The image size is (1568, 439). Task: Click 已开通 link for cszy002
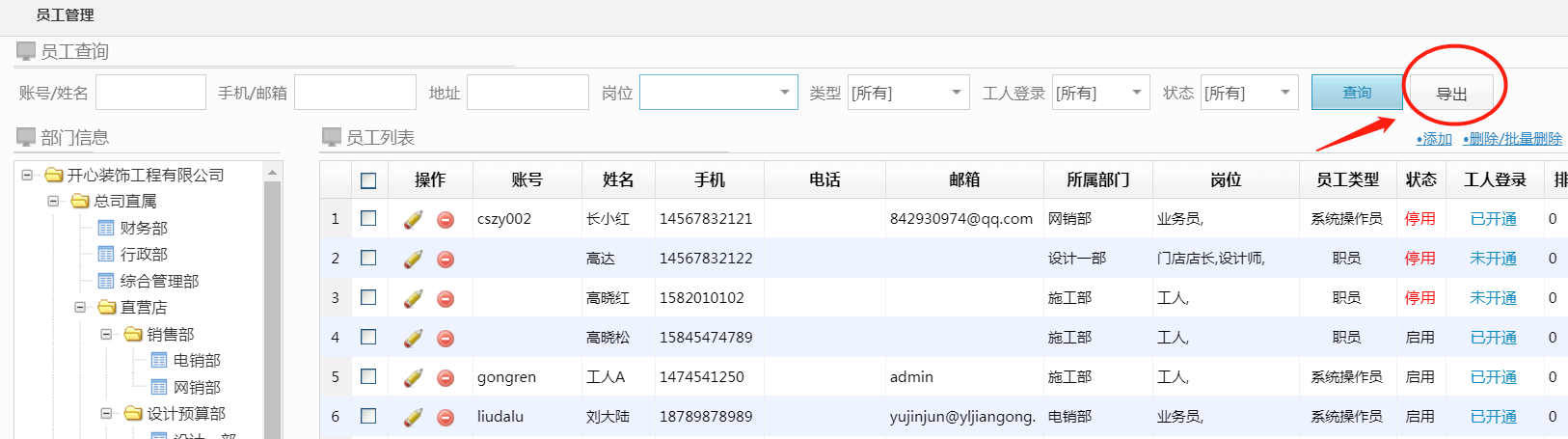click(x=1493, y=219)
